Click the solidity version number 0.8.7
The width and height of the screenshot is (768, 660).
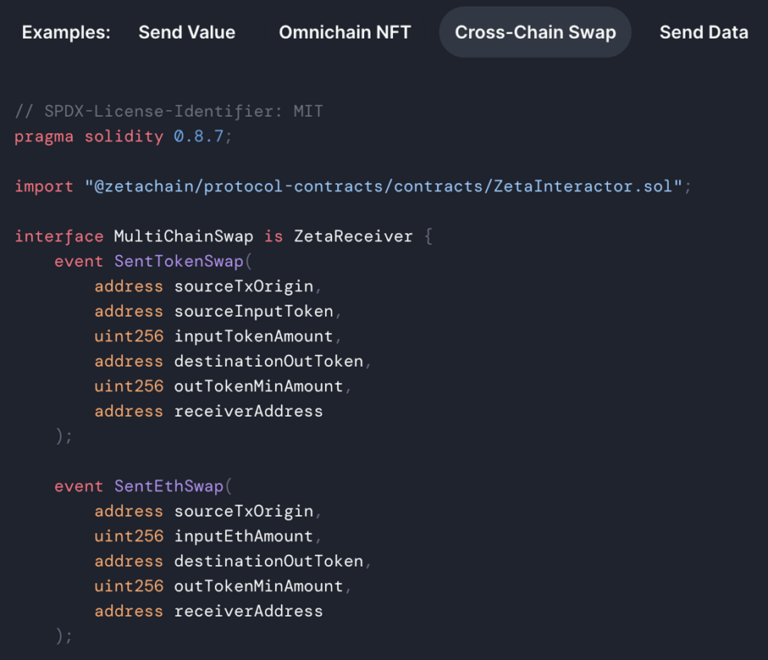198,136
